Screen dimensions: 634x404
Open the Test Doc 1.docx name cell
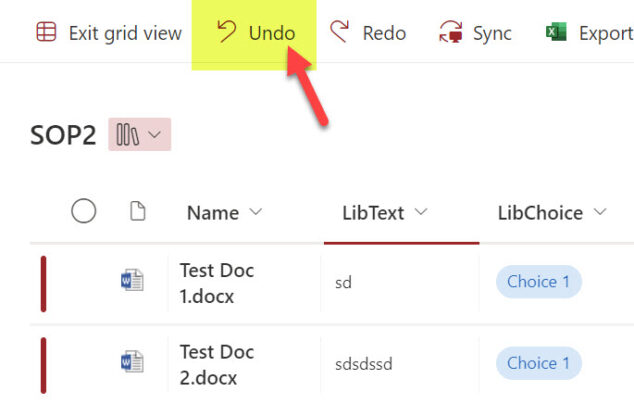click(x=244, y=283)
